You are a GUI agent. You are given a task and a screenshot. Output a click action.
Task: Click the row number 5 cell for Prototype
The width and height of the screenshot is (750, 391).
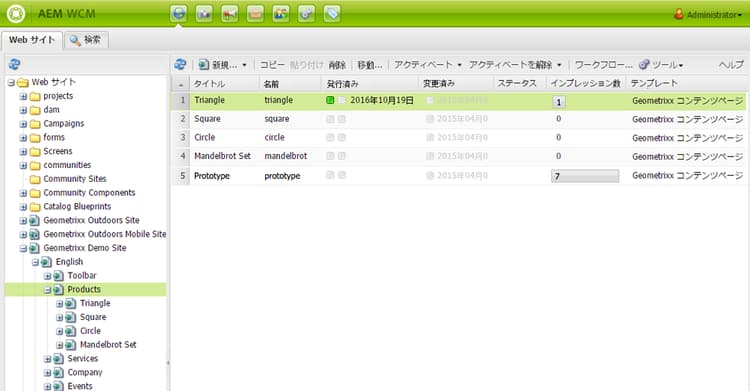tap(181, 176)
